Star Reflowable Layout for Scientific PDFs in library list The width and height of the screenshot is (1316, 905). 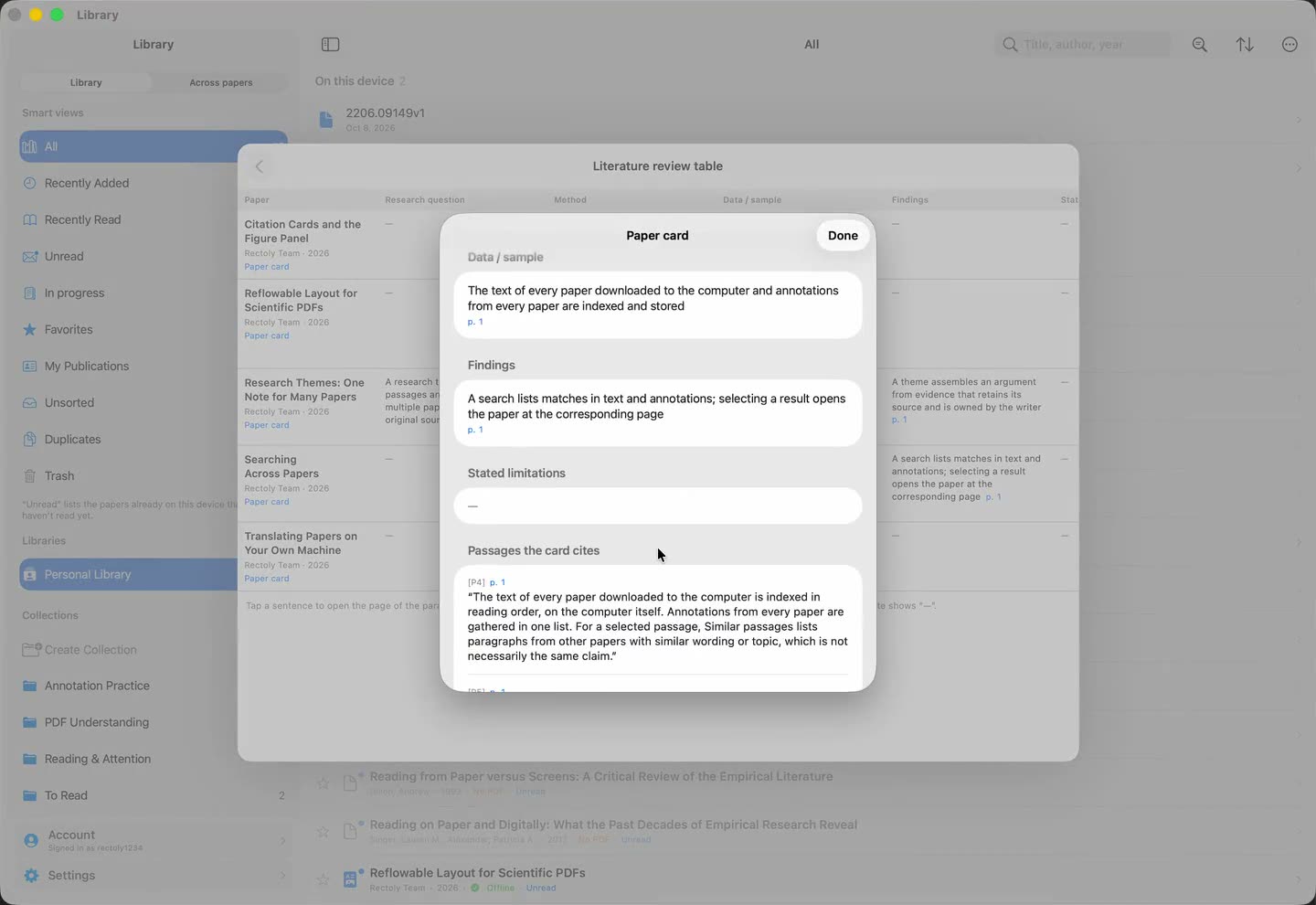click(323, 879)
